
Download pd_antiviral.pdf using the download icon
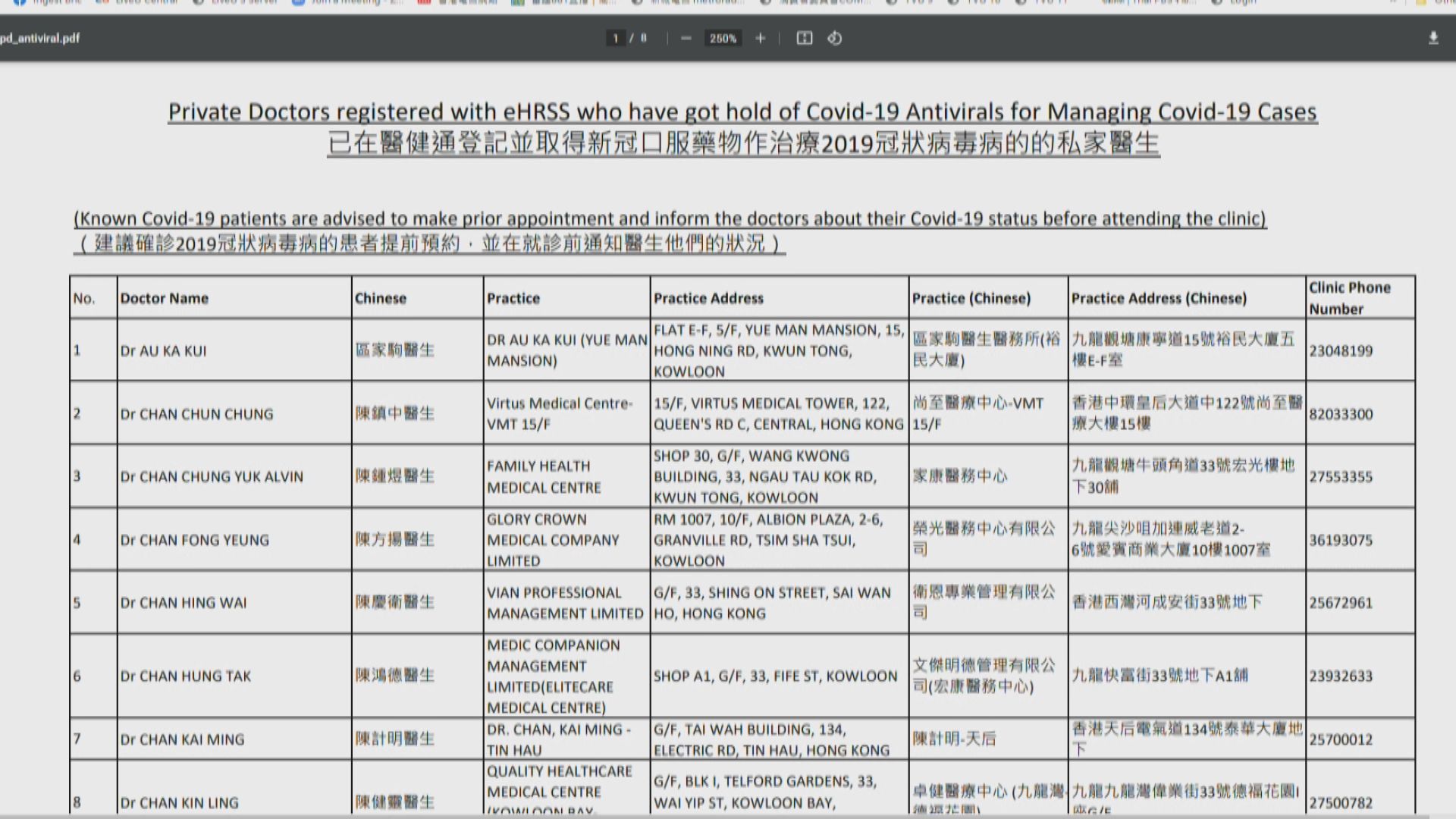(x=1433, y=36)
